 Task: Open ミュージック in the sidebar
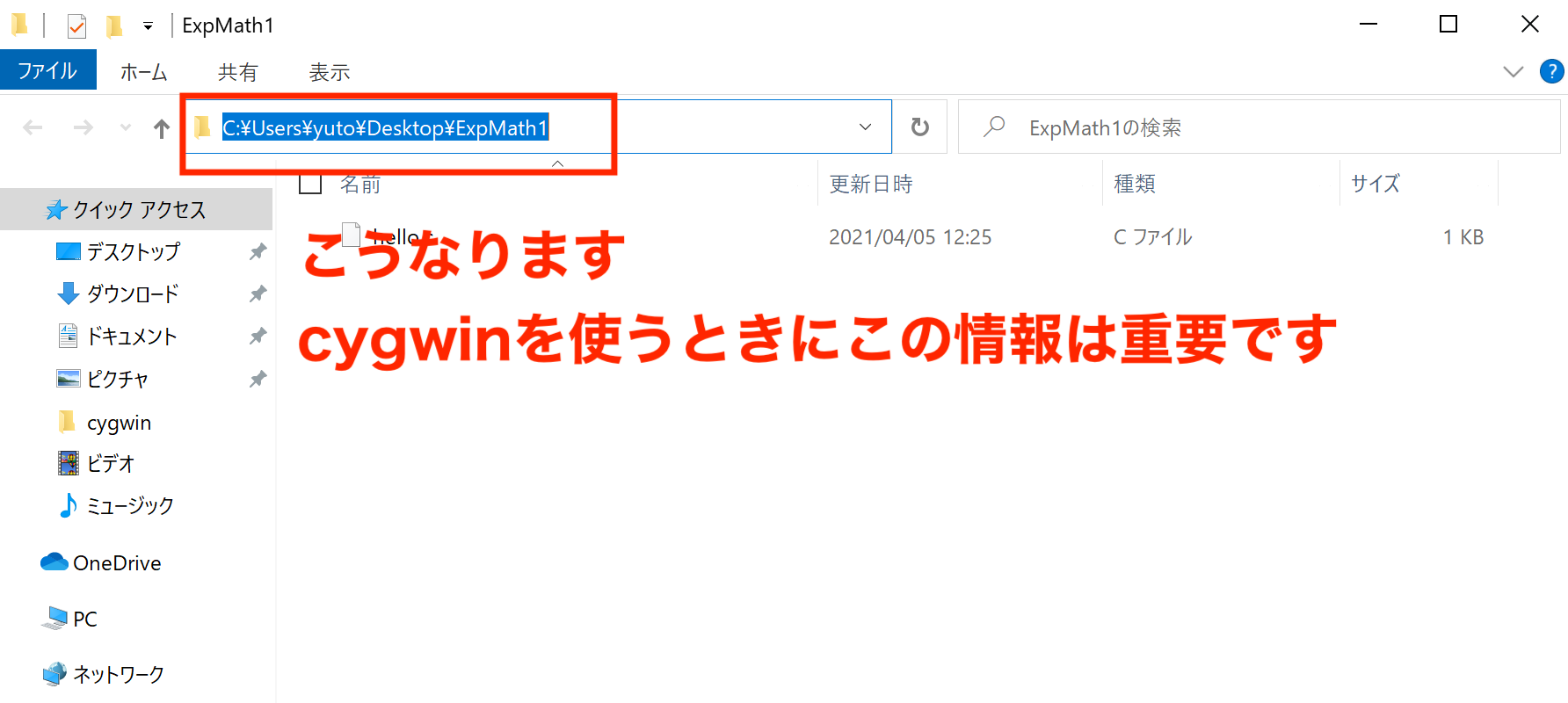pos(130,505)
